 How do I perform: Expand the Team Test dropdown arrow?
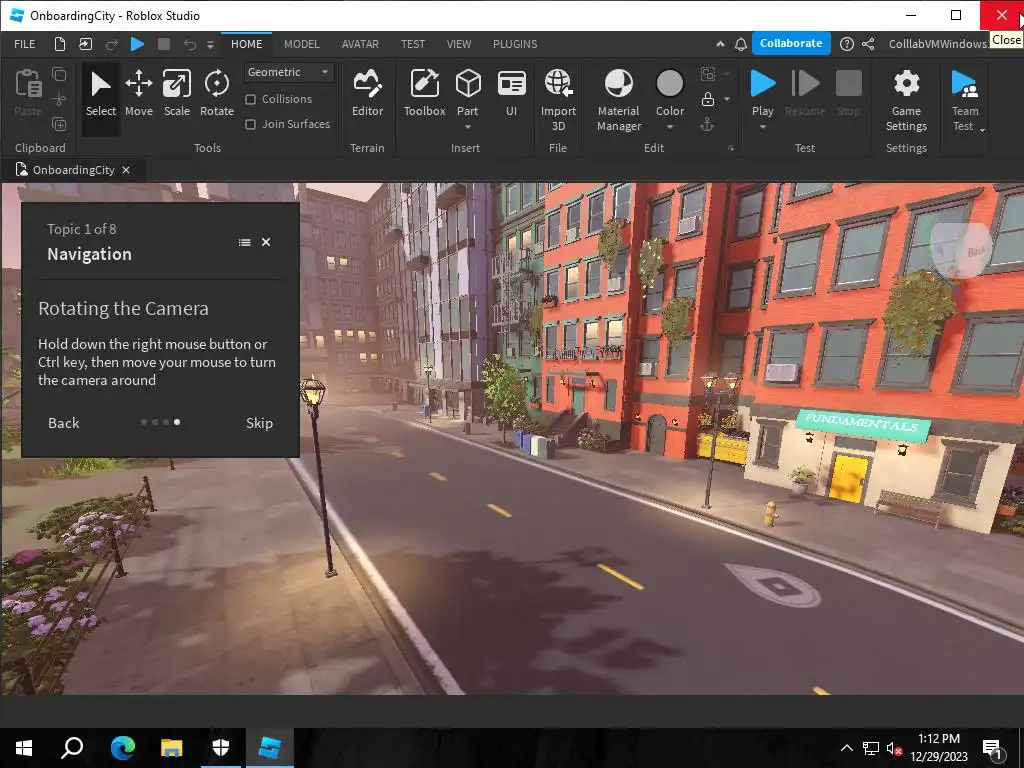point(982,130)
